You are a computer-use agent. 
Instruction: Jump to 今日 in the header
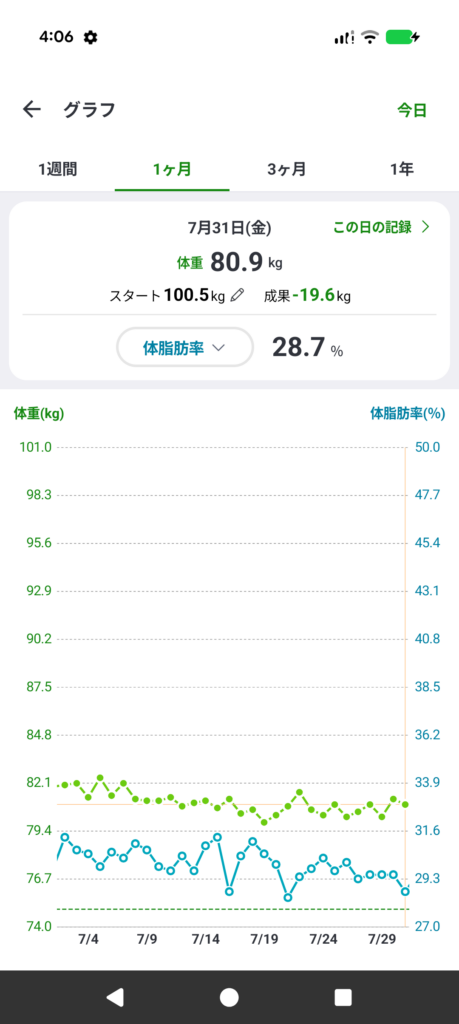coord(412,110)
